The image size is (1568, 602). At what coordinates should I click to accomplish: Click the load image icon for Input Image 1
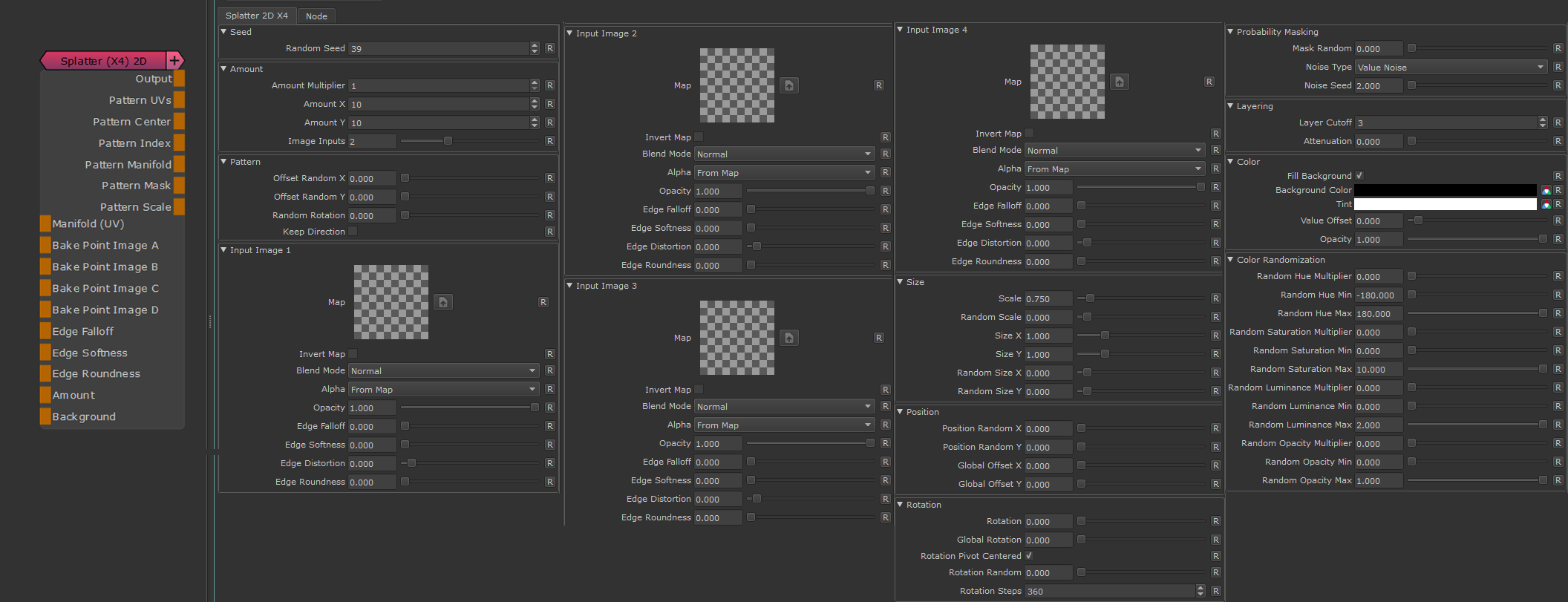click(443, 302)
